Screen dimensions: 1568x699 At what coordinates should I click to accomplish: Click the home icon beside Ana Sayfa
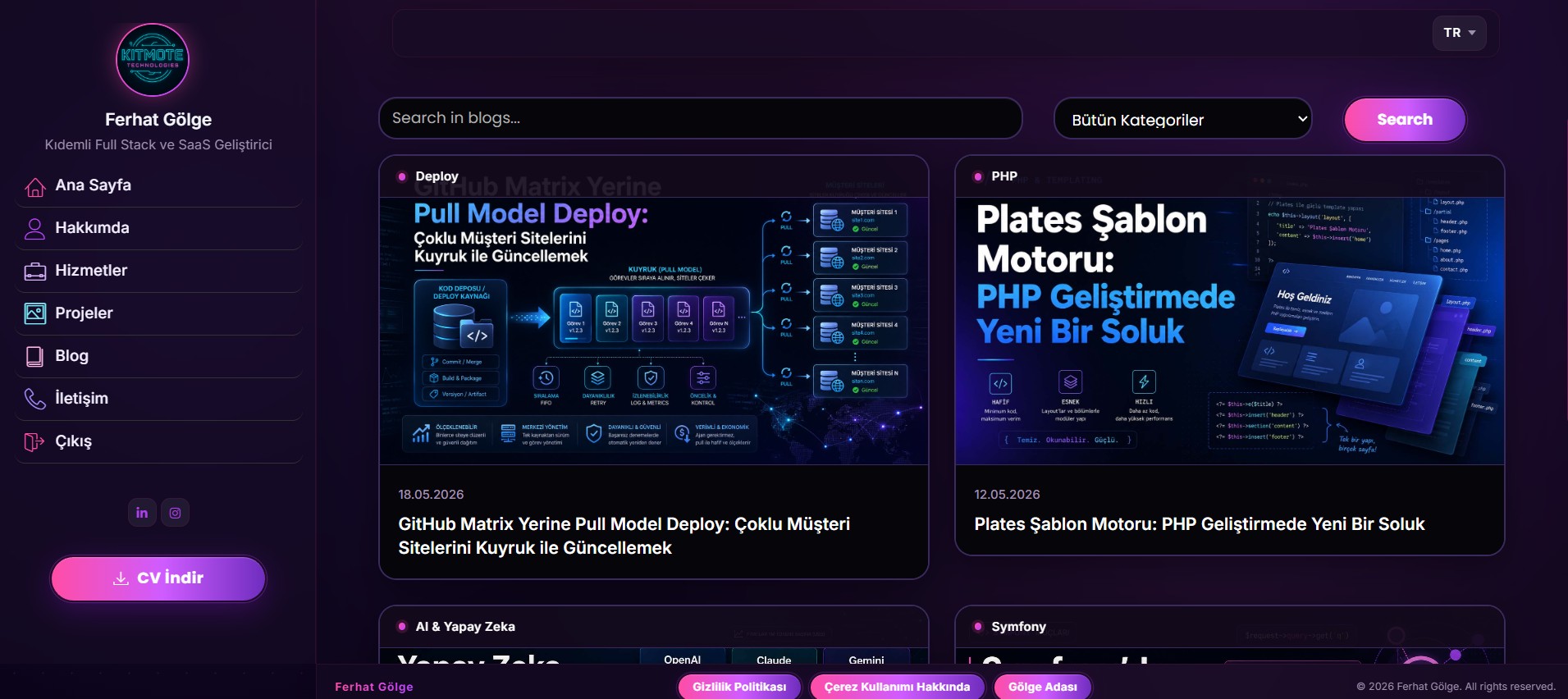point(34,187)
